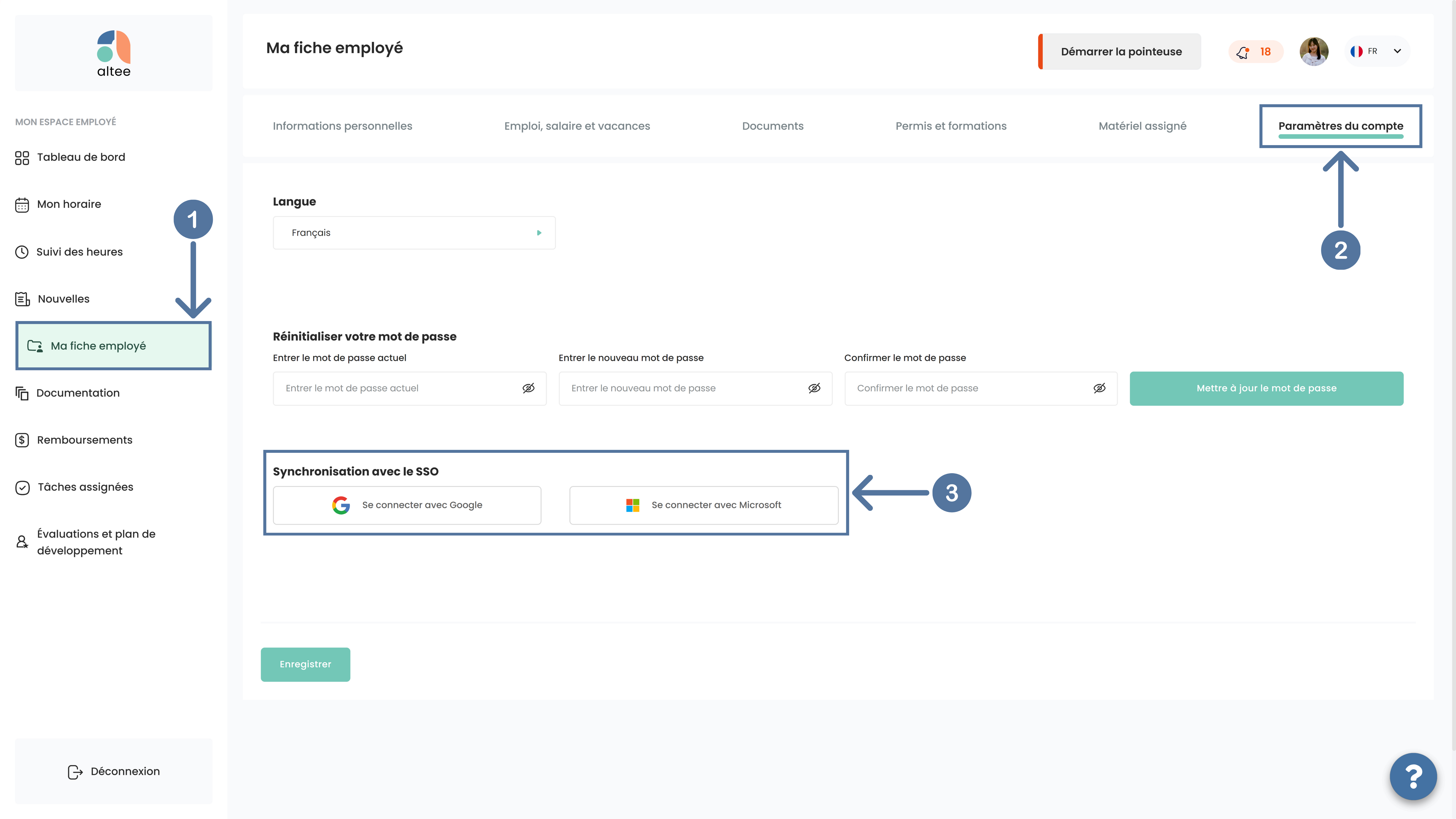Click the altee logo
The height and width of the screenshot is (819, 1456).
pyautogui.click(x=114, y=54)
